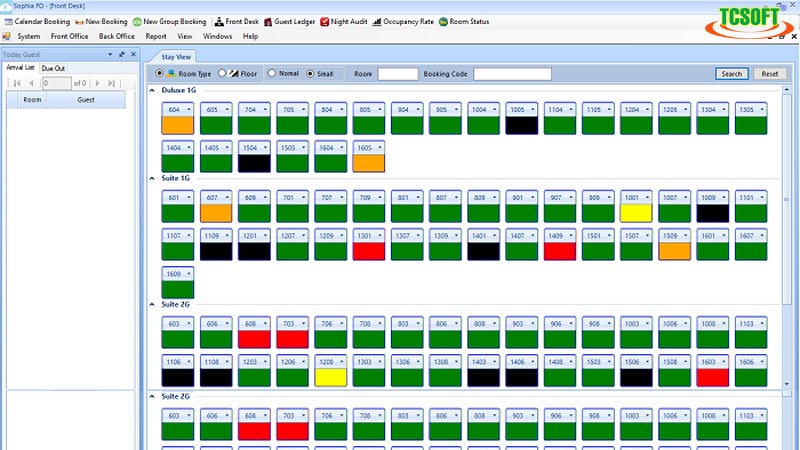The image size is (800, 450).
Task: Open dropdown arrow on room 1504
Action: point(265,148)
